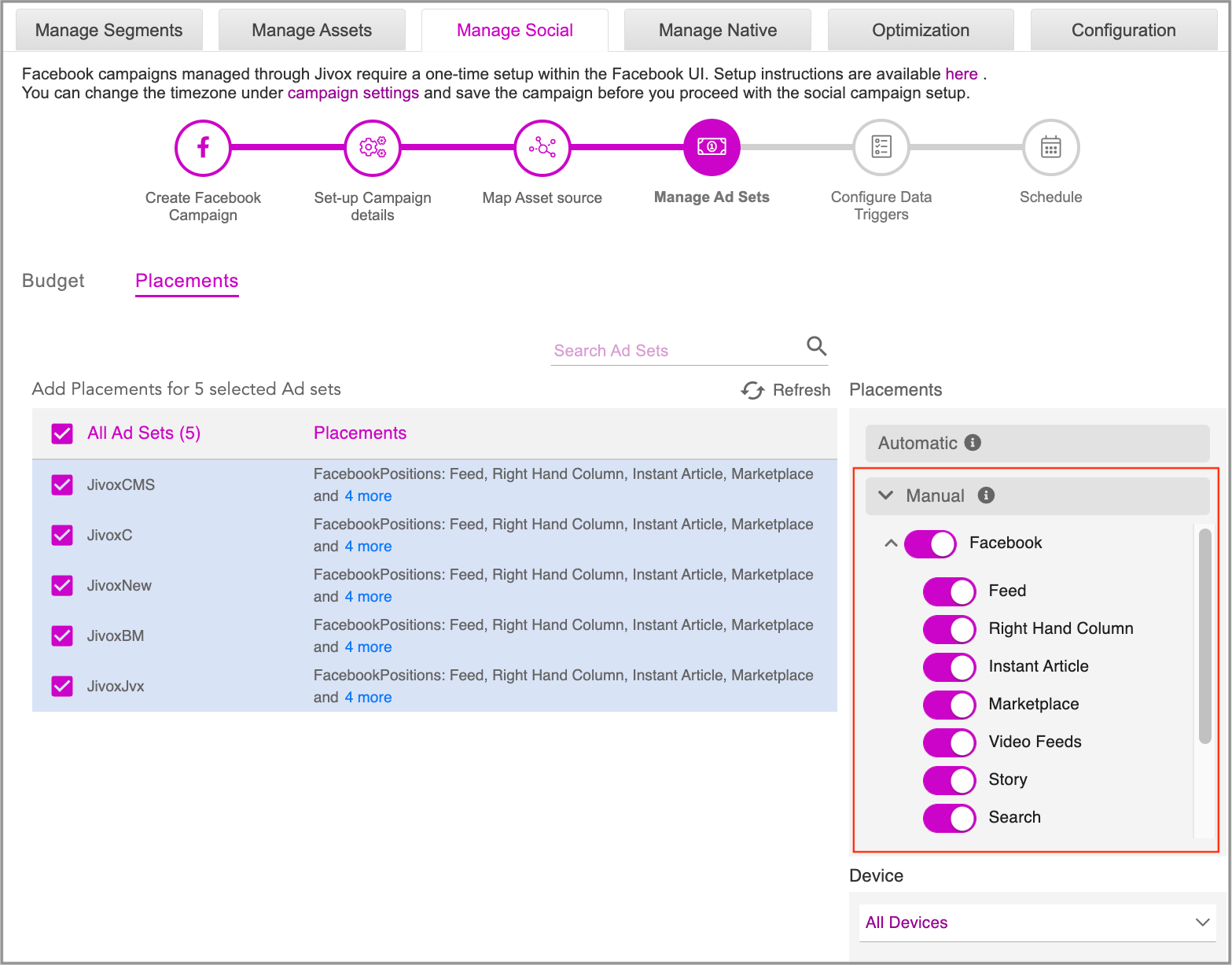Image resolution: width=1232 pixels, height=965 pixels.
Task: Click the Placements column header
Action: [360, 433]
